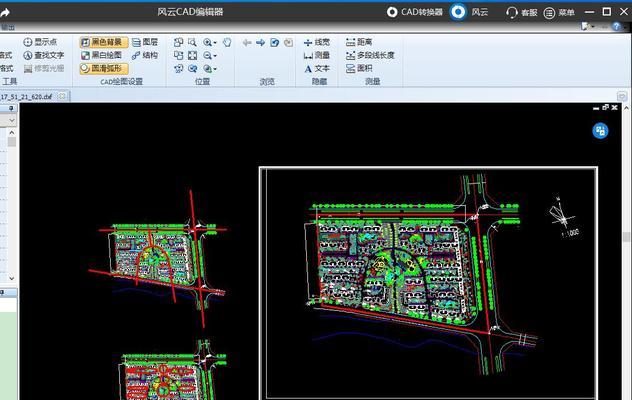Click the blue floating icon in the canvas
The width and height of the screenshot is (632, 400).
click(600, 131)
